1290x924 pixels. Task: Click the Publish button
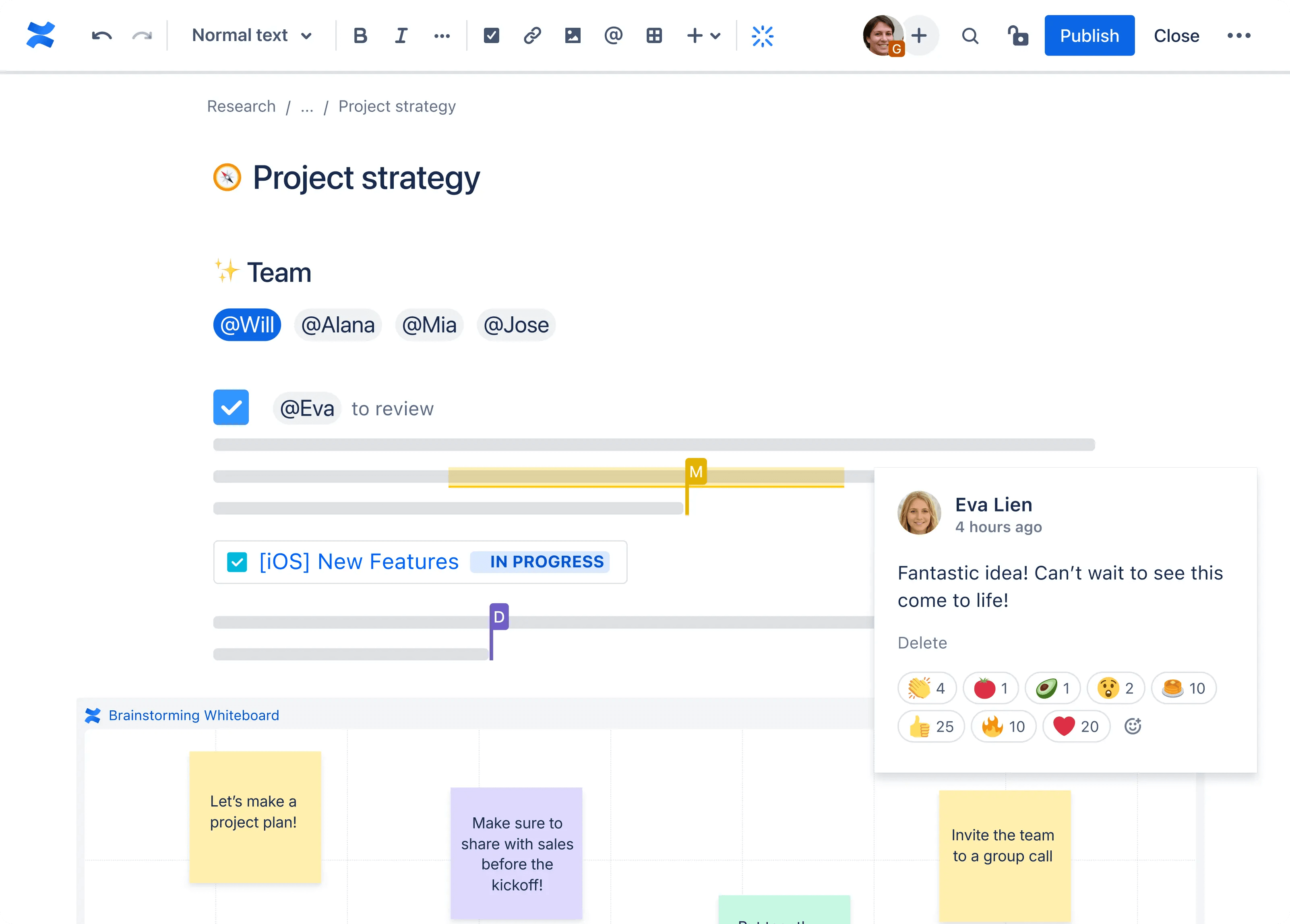1089,35
